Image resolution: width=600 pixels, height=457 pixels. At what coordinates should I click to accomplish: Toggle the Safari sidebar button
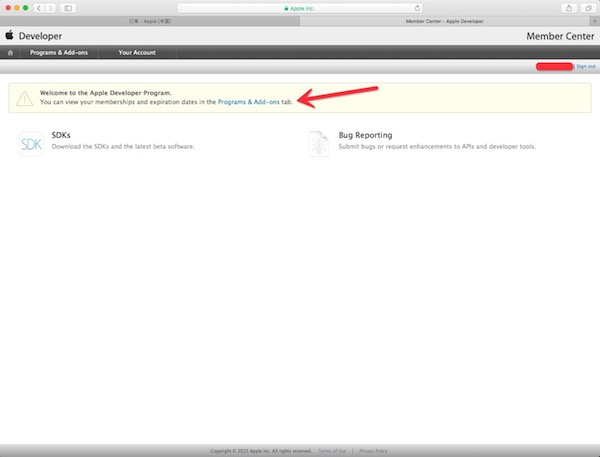click(68, 7)
